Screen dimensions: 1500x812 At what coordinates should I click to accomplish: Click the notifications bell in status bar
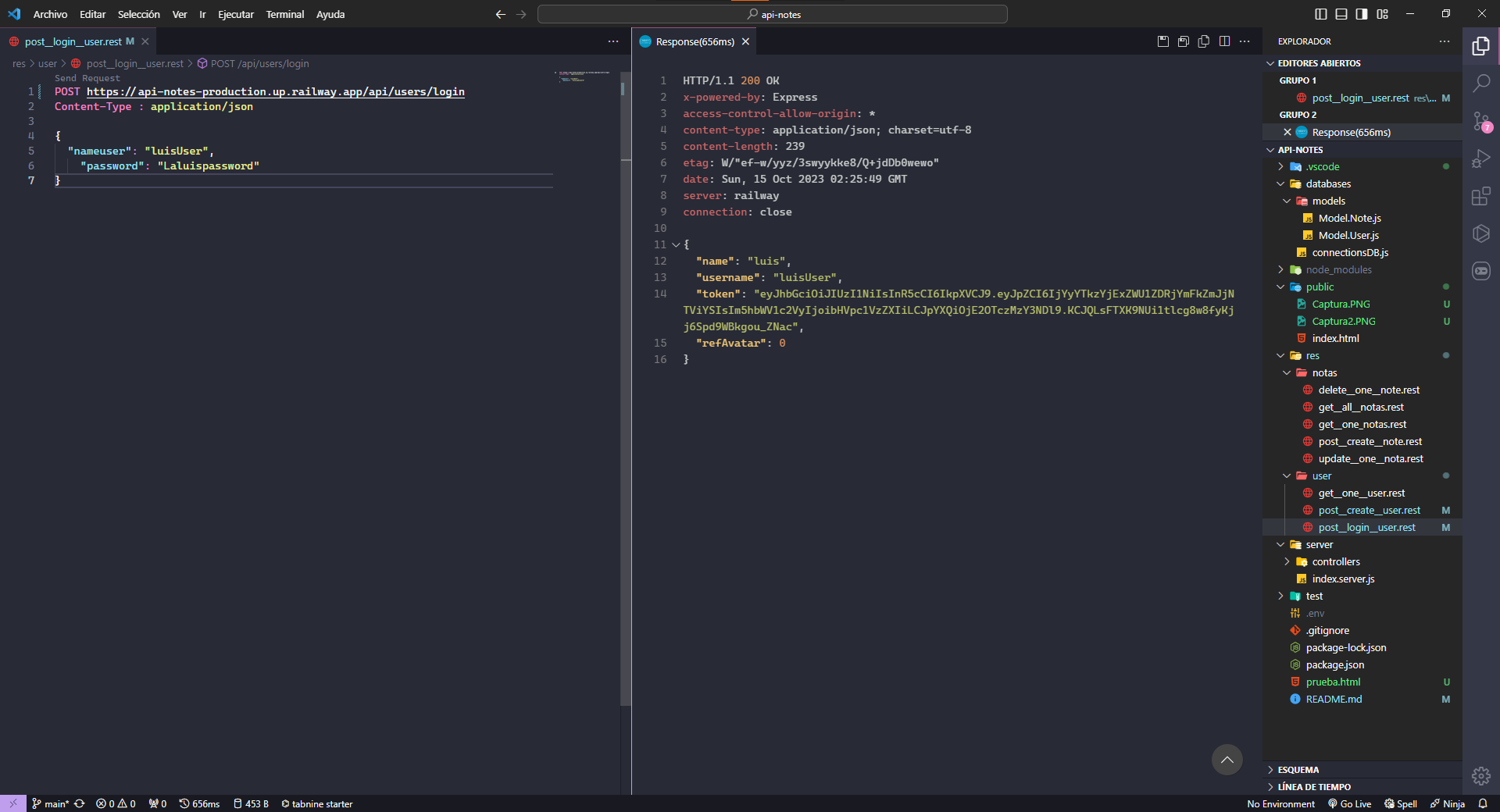[x=1482, y=803]
